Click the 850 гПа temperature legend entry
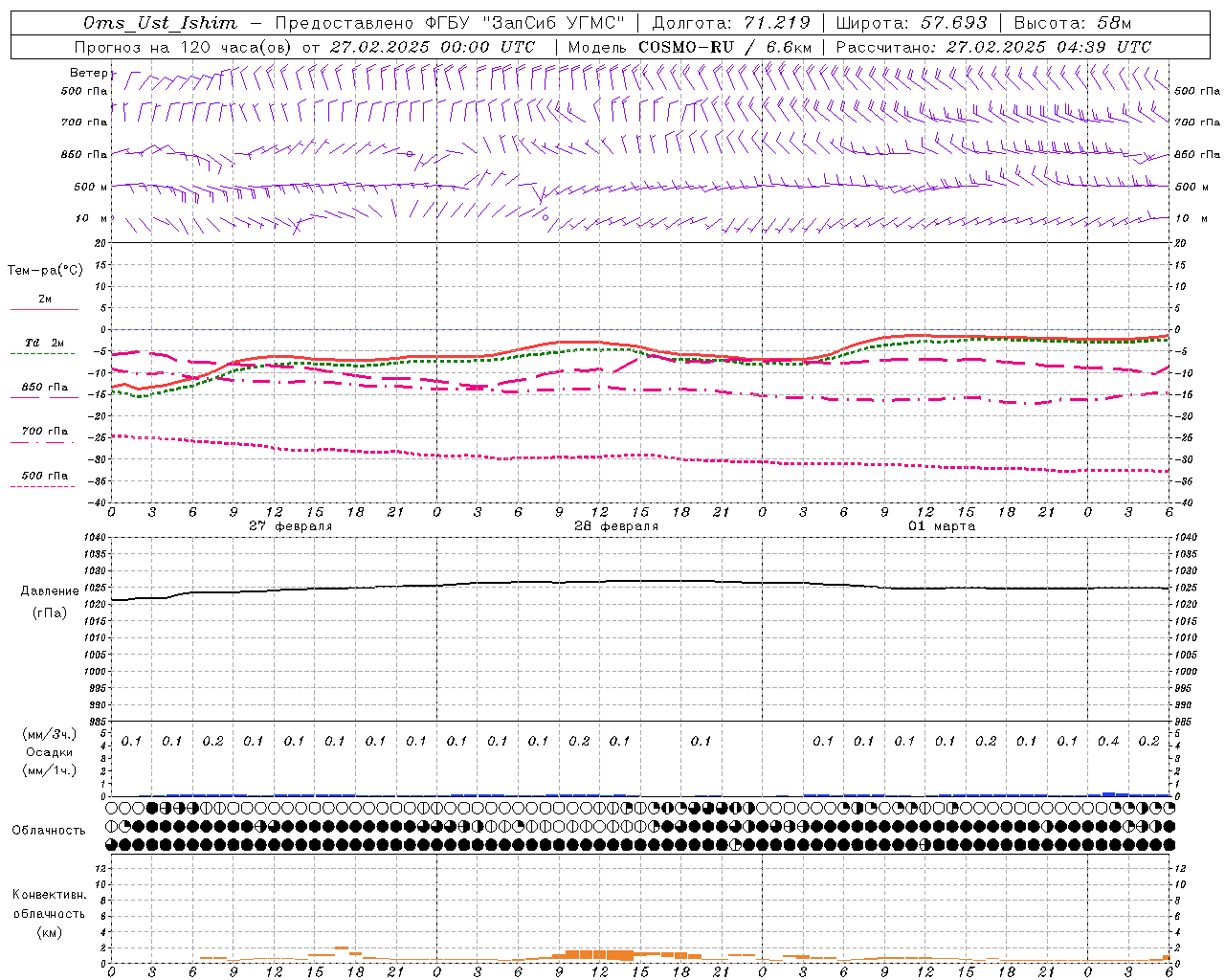1225x980 pixels. 45,387
